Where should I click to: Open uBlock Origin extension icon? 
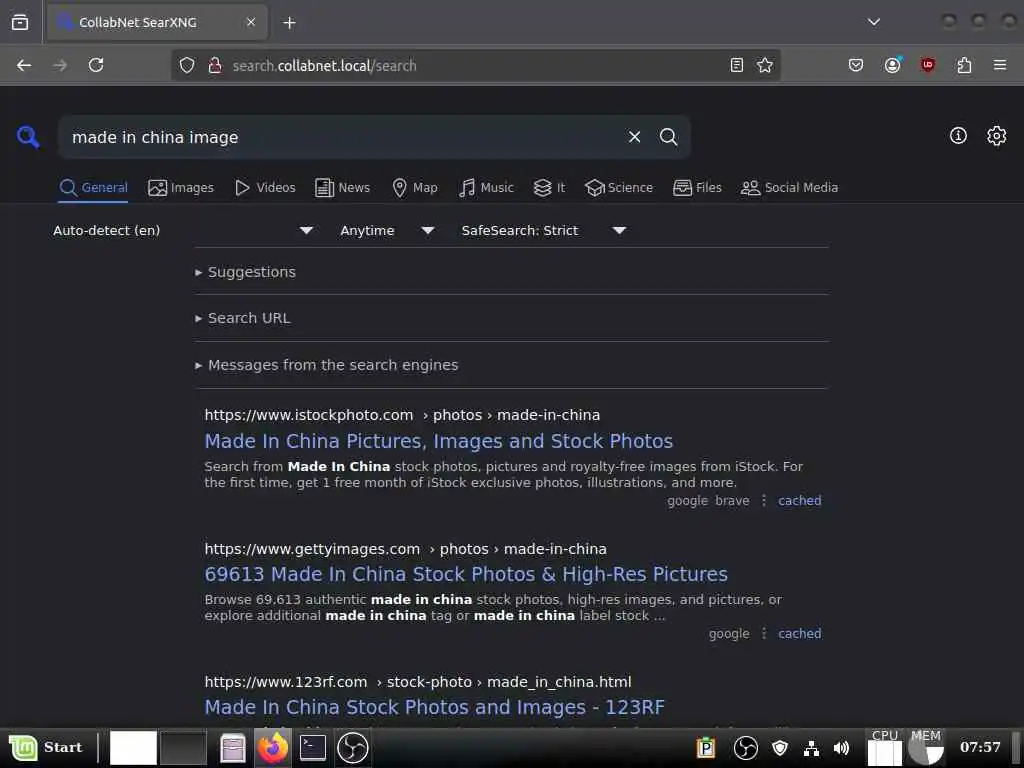(x=928, y=65)
